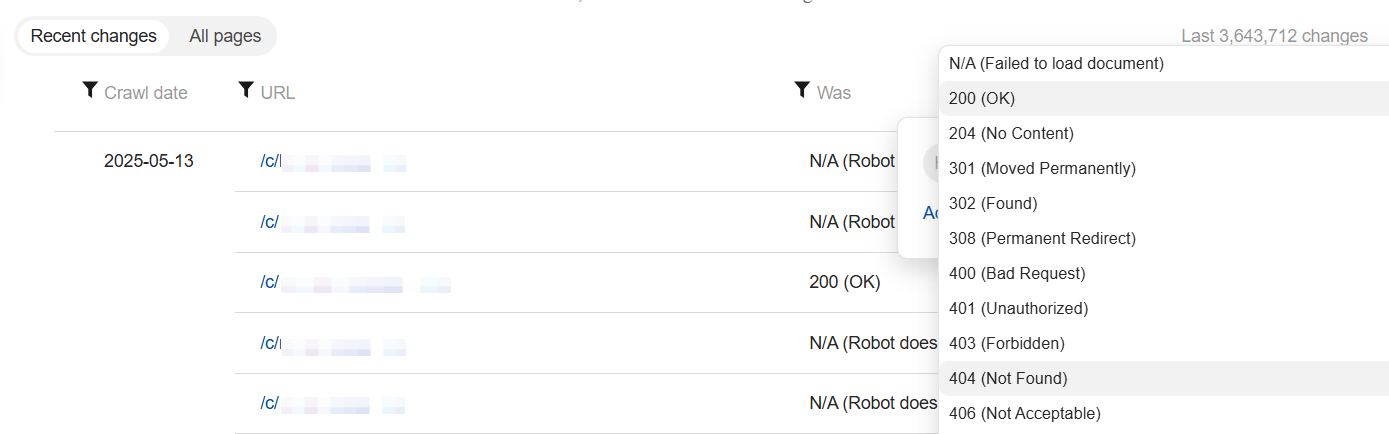Select the 403 (Forbidden) status option
The image size is (1389, 434).
[1006, 343]
